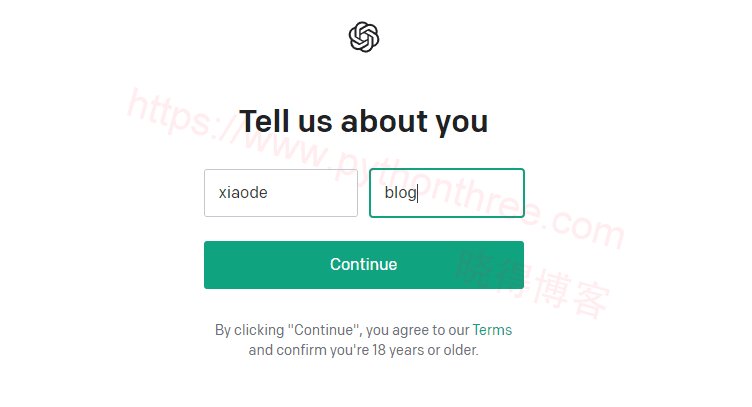Screen dimensions: 752x407
Task: Open the Terms link
Action: 492,330
